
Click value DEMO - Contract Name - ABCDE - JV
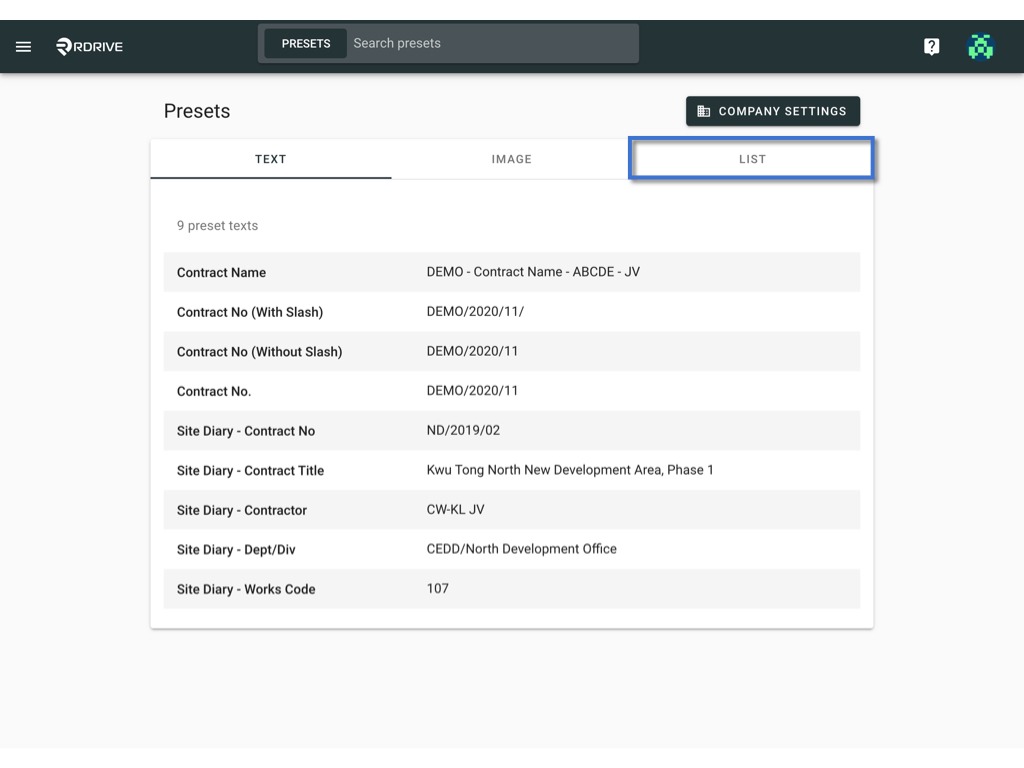pyautogui.click(x=533, y=272)
